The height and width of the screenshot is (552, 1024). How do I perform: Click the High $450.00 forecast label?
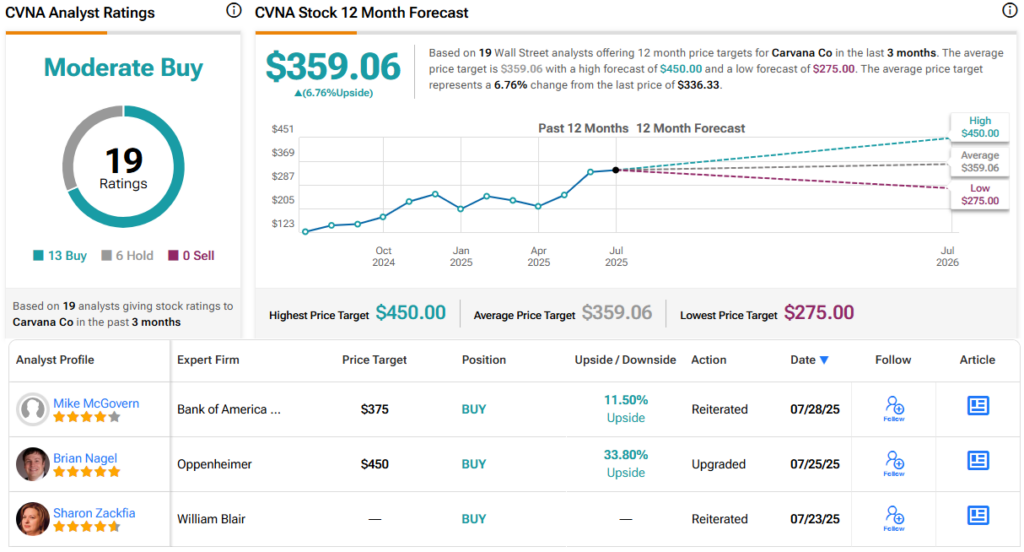(980, 127)
